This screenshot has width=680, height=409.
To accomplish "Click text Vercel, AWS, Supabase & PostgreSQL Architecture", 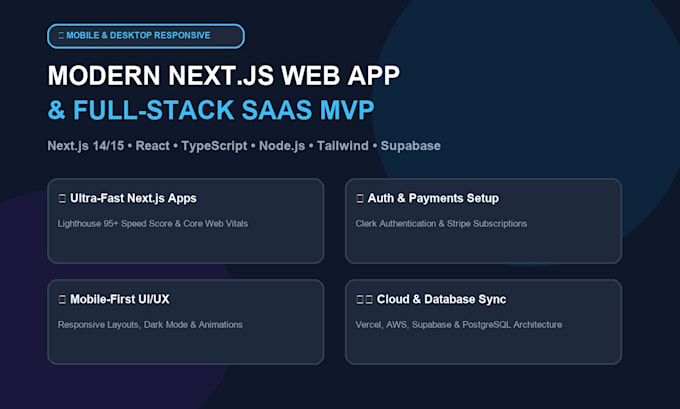I will click(459, 325).
